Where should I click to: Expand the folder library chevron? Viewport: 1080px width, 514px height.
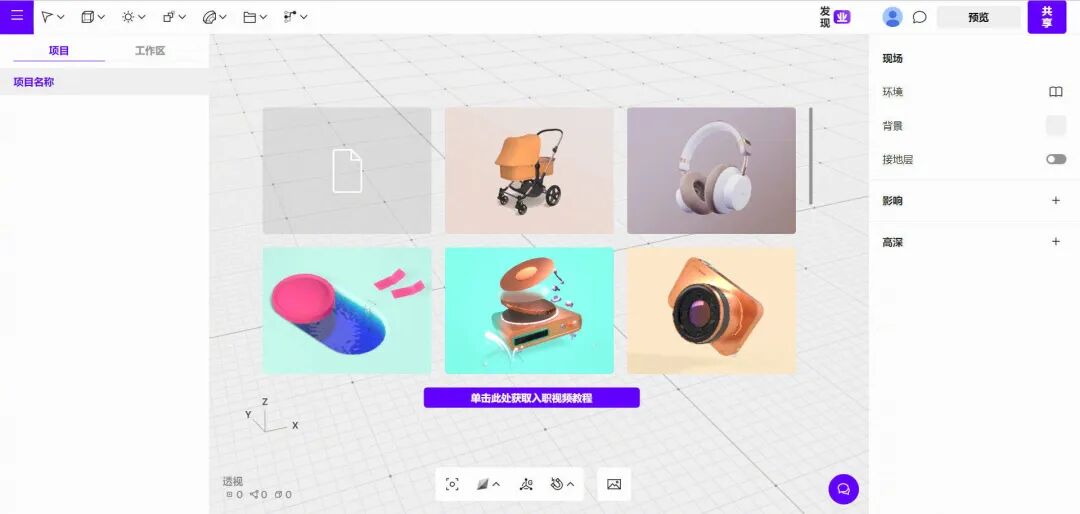(x=263, y=17)
